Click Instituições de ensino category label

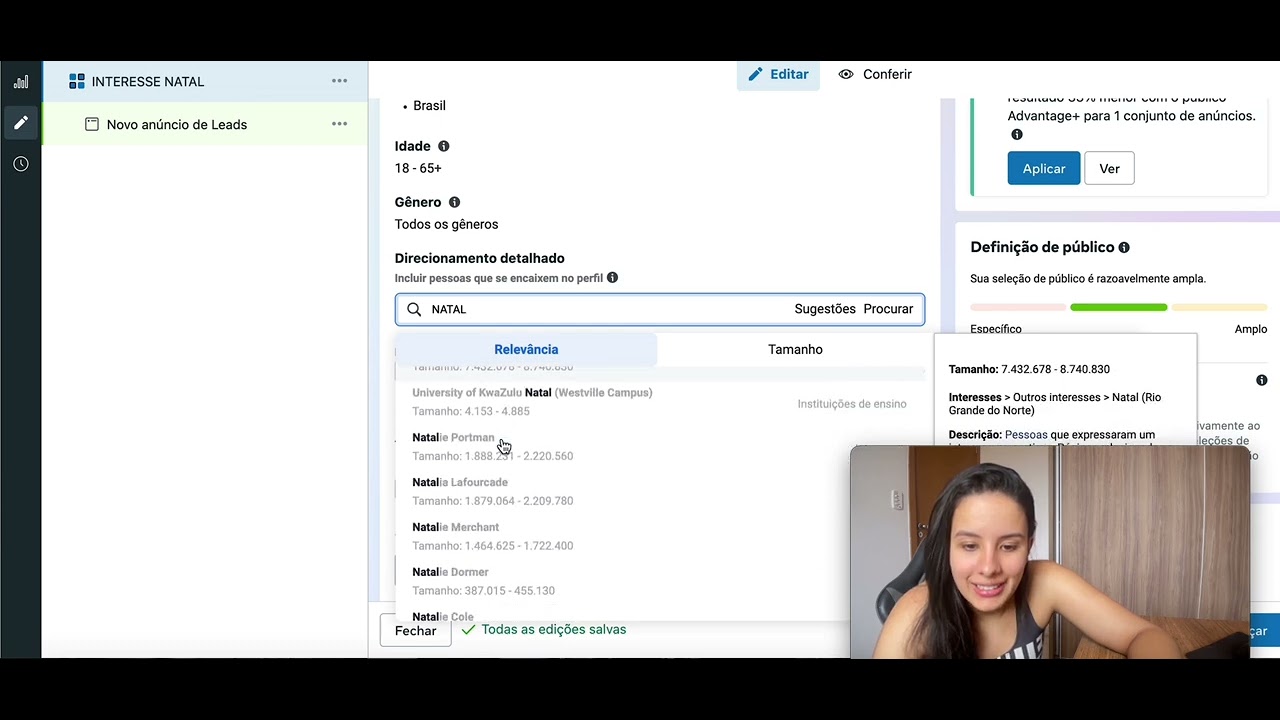(x=852, y=404)
